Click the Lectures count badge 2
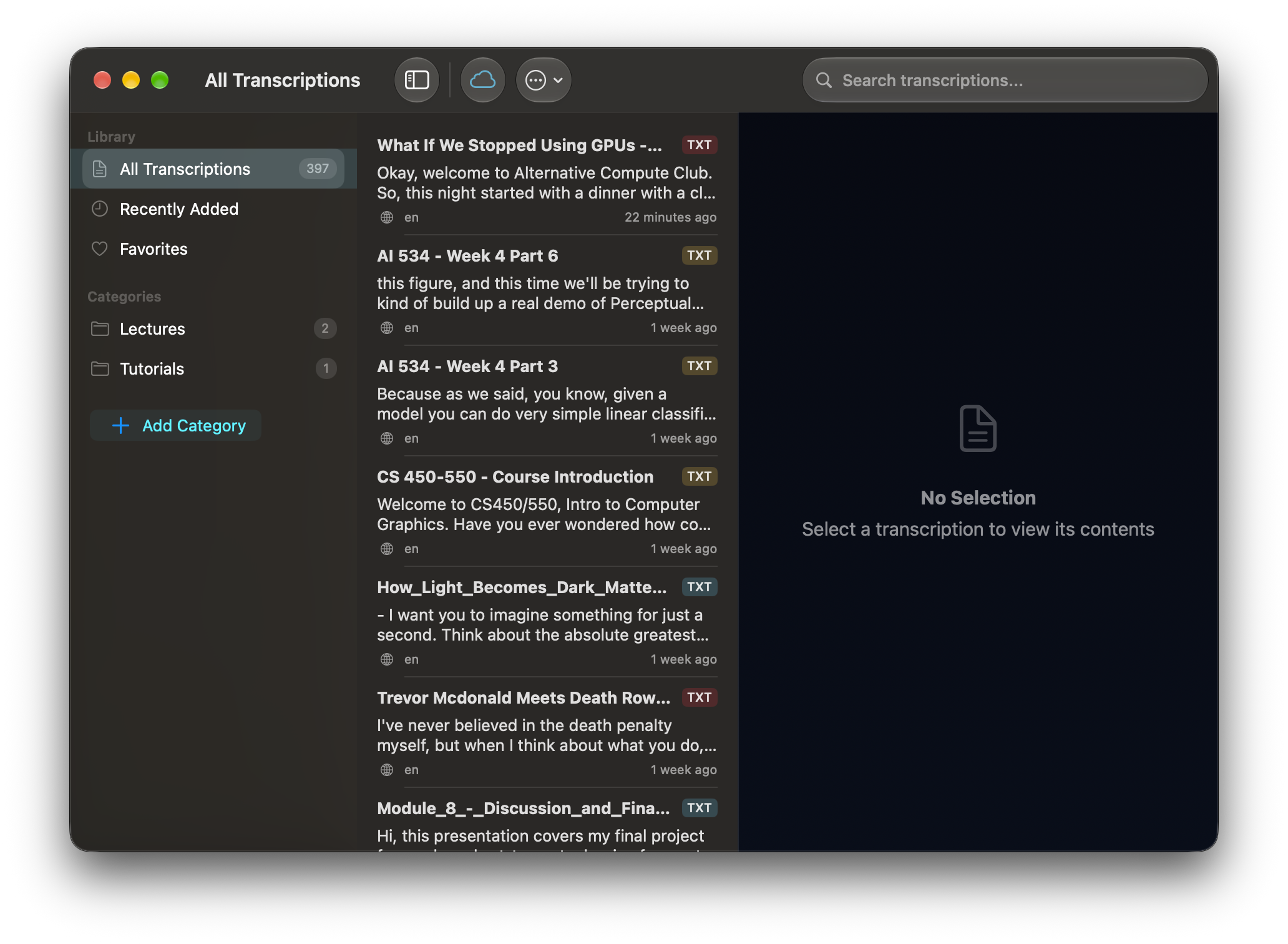Image resolution: width=1288 pixels, height=944 pixels. (x=325, y=328)
